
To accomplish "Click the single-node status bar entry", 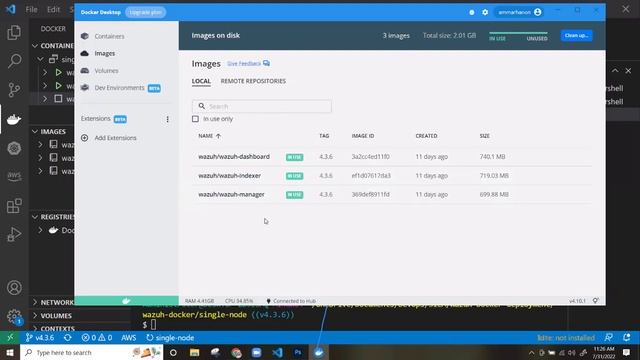I will point(170,338).
